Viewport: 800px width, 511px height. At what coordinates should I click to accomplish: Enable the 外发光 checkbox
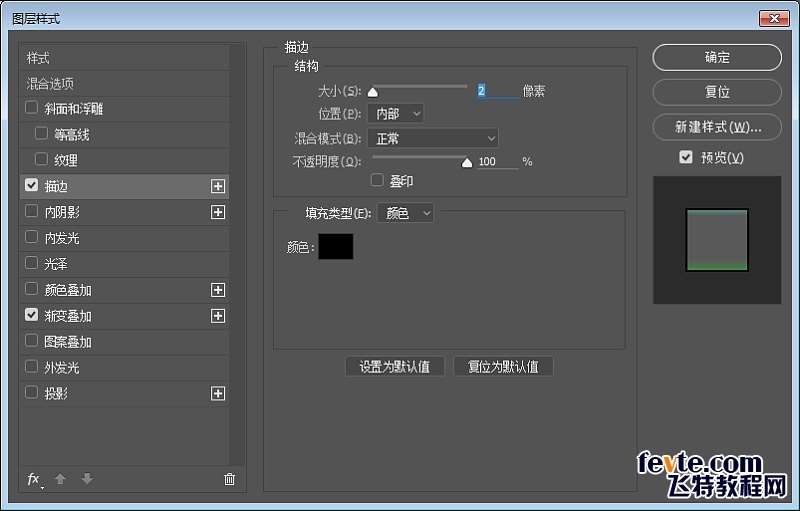[32, 367]
